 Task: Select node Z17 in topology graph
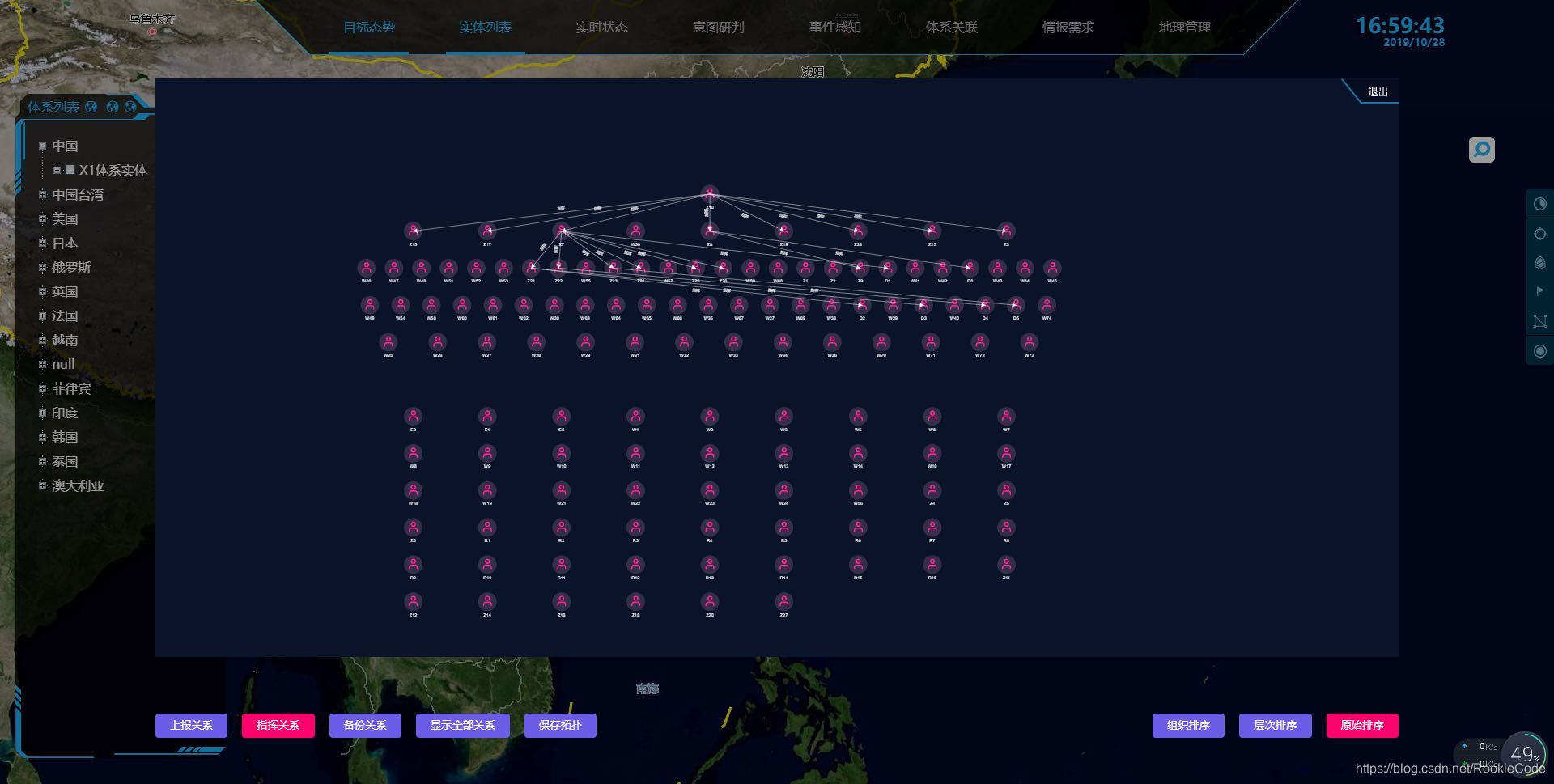click(487, 231)
